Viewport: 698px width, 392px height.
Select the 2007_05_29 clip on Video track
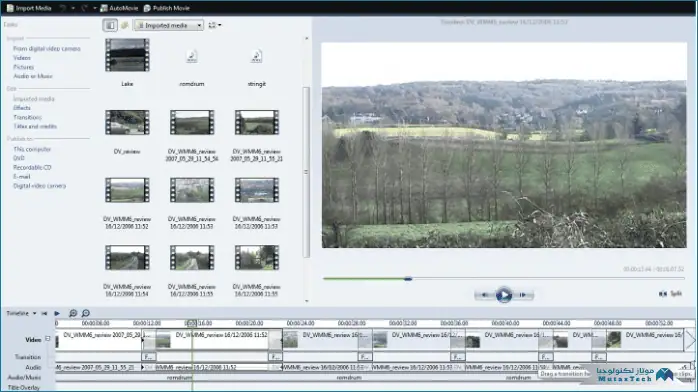99,340
